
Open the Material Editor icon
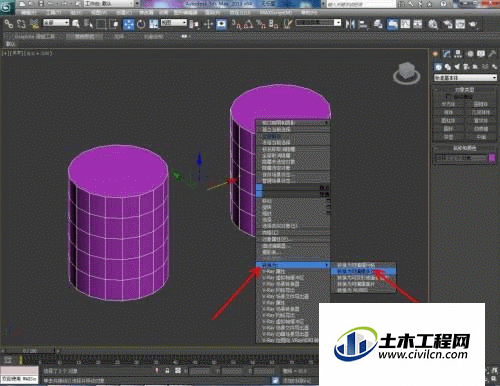[433, 24]
